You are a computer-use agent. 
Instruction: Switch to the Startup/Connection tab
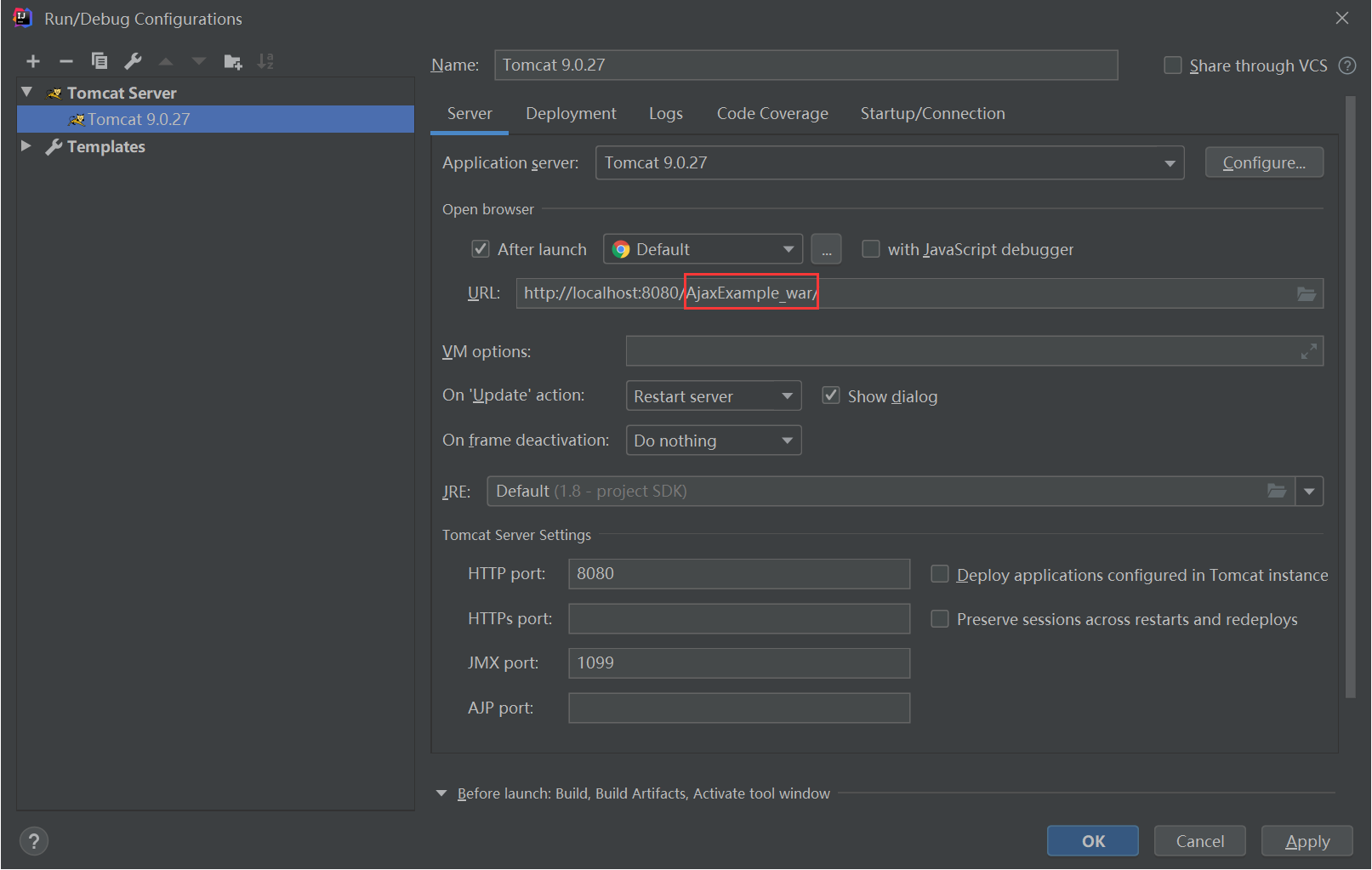pos(932,114)
